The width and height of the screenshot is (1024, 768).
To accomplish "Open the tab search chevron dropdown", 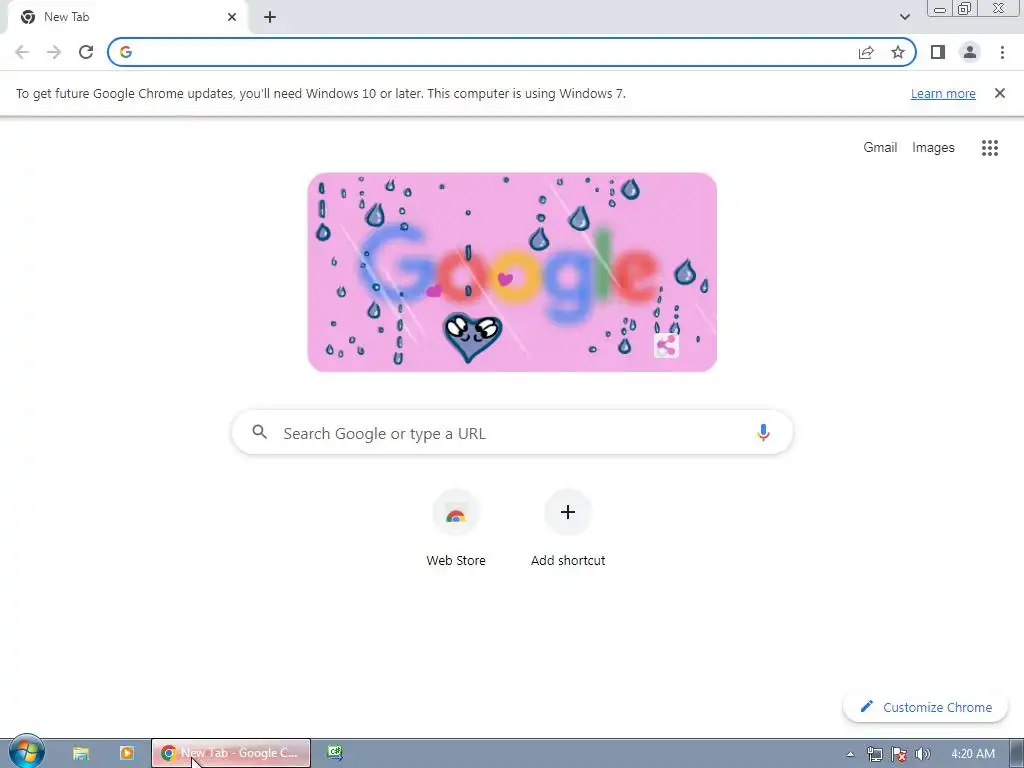I will (904, 17).
